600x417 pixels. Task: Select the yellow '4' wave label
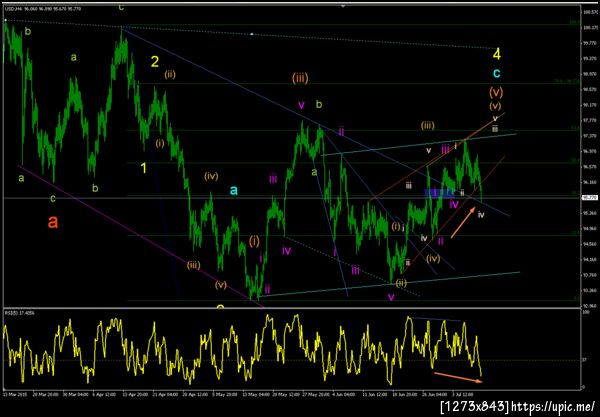[496, 54]
